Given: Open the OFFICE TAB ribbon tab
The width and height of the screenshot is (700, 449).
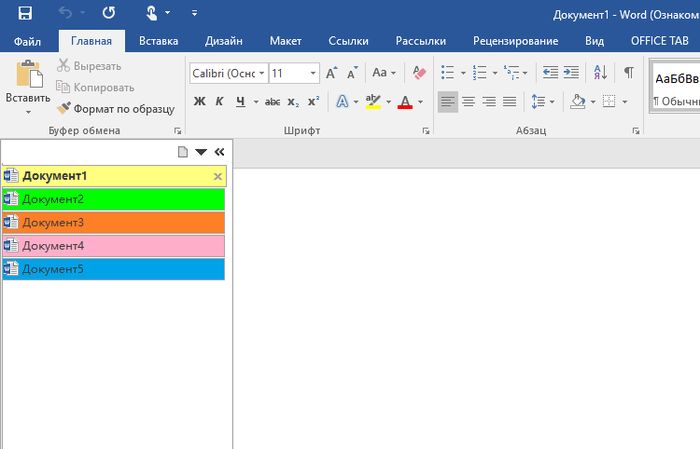Looking at the screenshot, I should pyautogui.click(x=661, y=41).
